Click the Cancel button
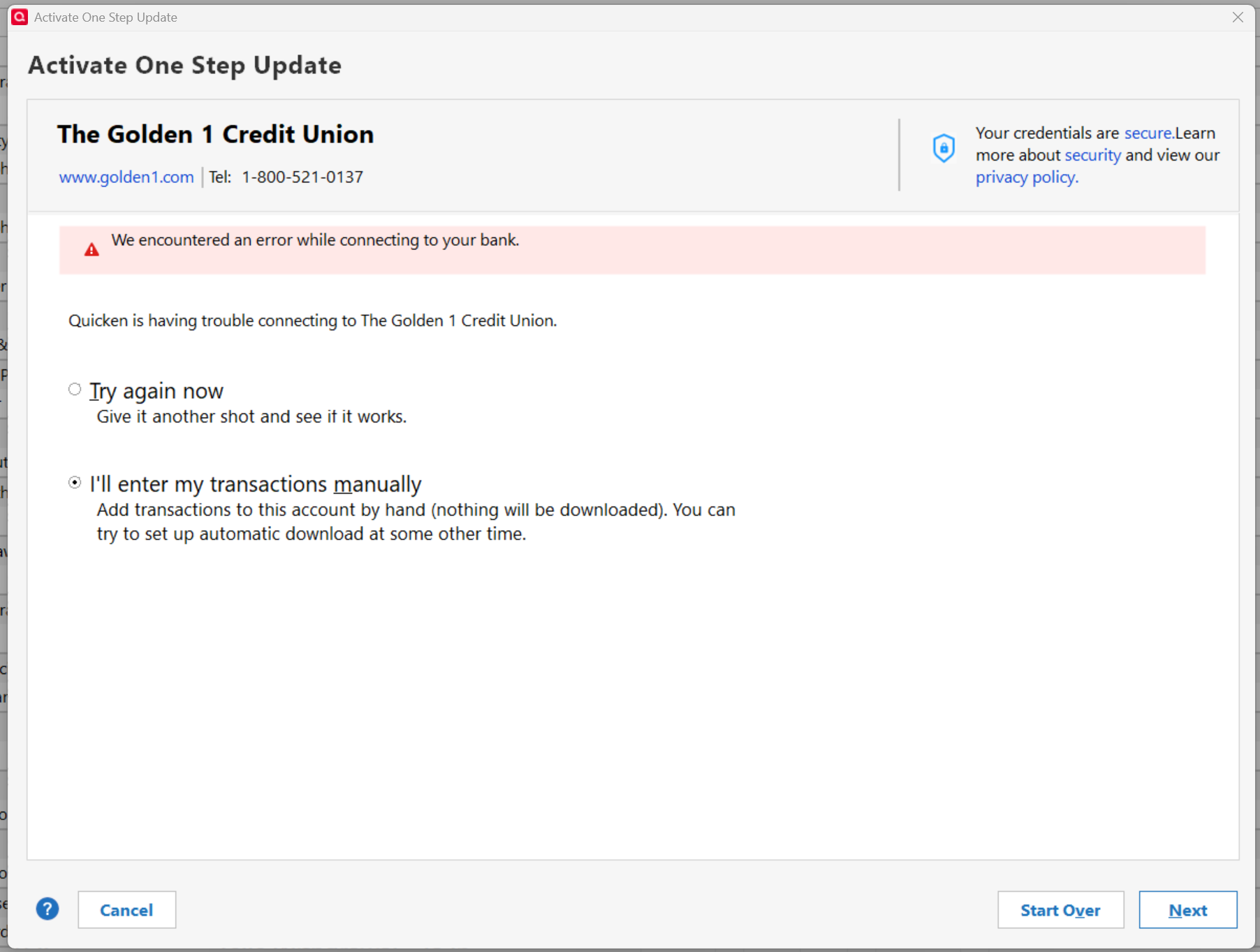Image resolution: width=1260 pixels, height=952 pixels. tap(126, 909)
